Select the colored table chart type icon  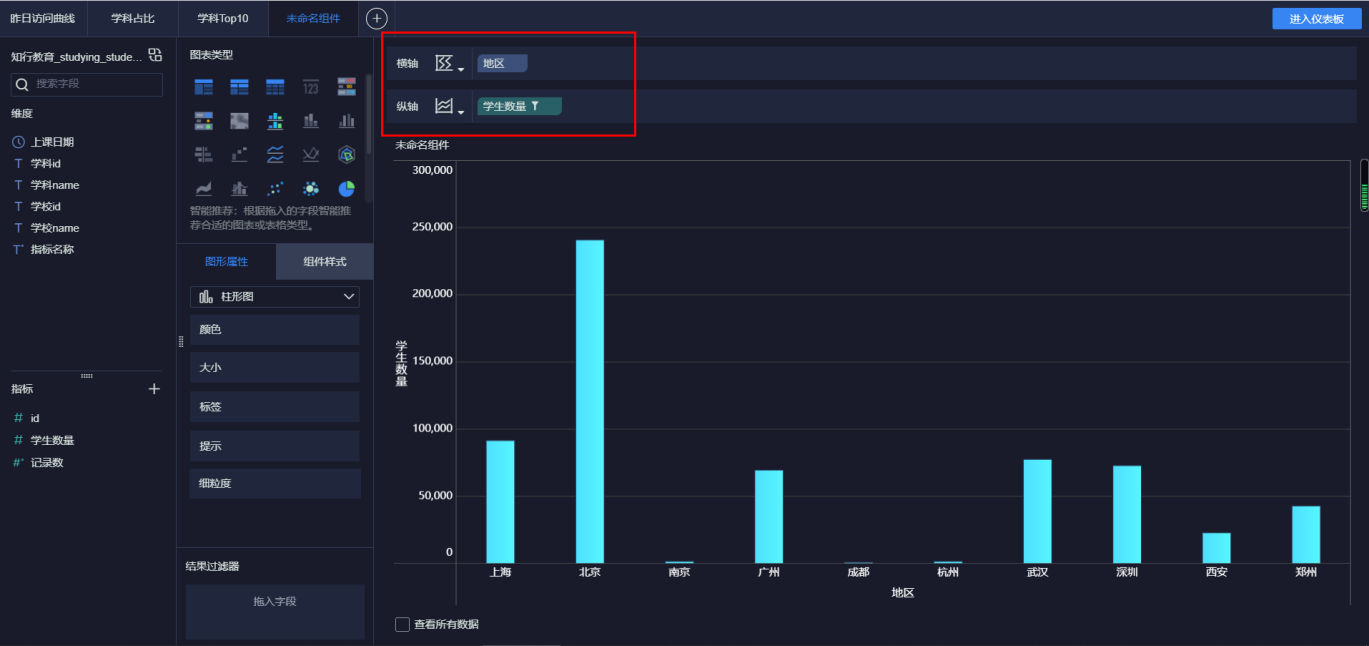[347, 87]
